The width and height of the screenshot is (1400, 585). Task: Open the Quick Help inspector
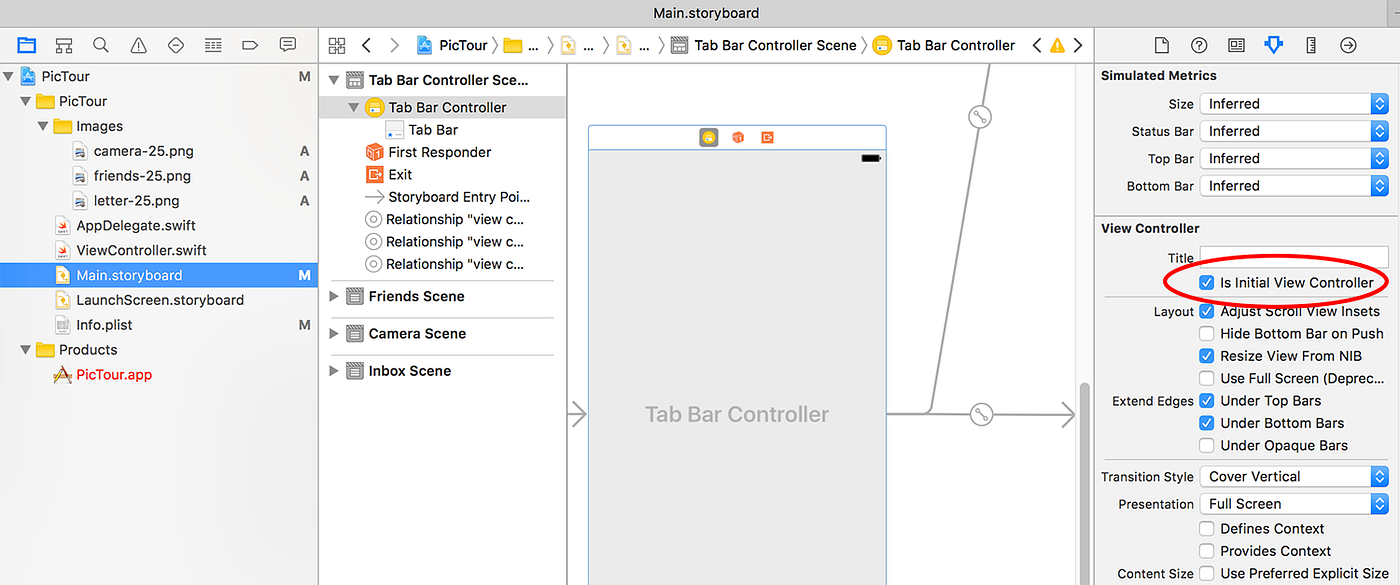click(1199, 45)
